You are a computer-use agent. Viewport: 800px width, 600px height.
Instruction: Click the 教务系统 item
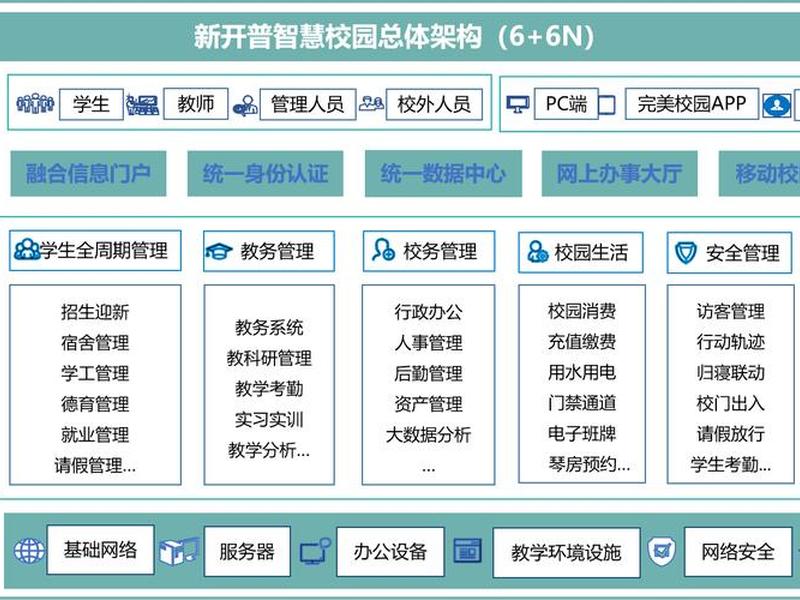tap(269, 328)
